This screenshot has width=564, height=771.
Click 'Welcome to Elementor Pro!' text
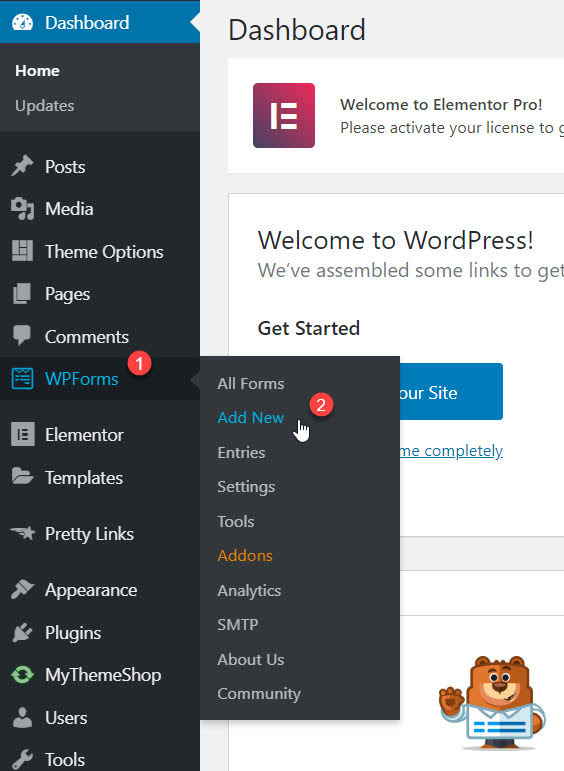click(x=441, y=104)
